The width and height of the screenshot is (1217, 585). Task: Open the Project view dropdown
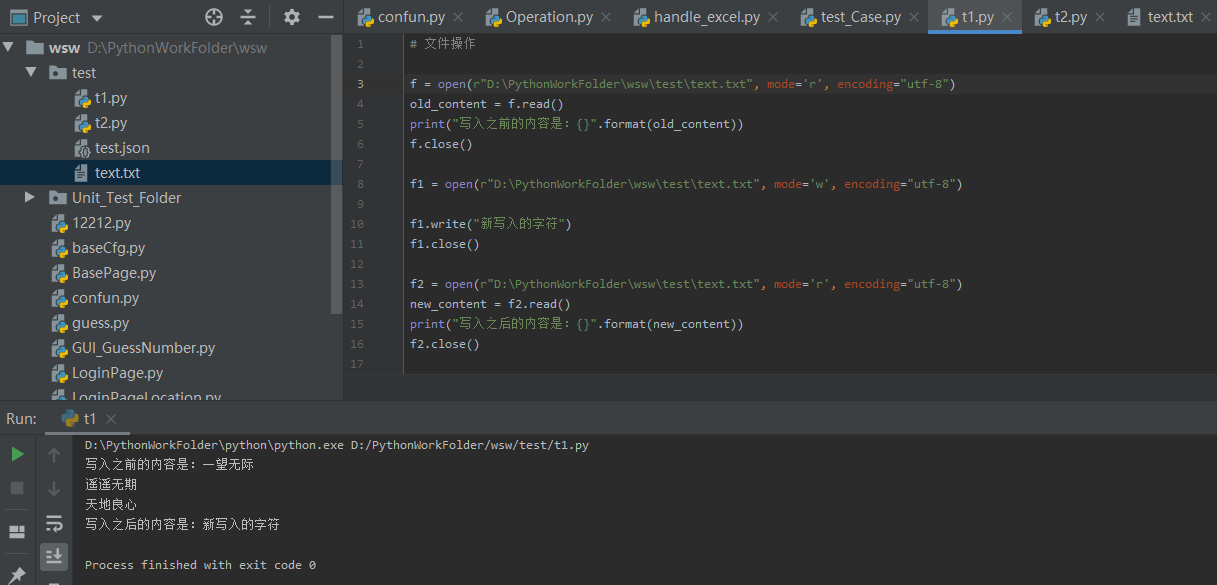point(97,18)
